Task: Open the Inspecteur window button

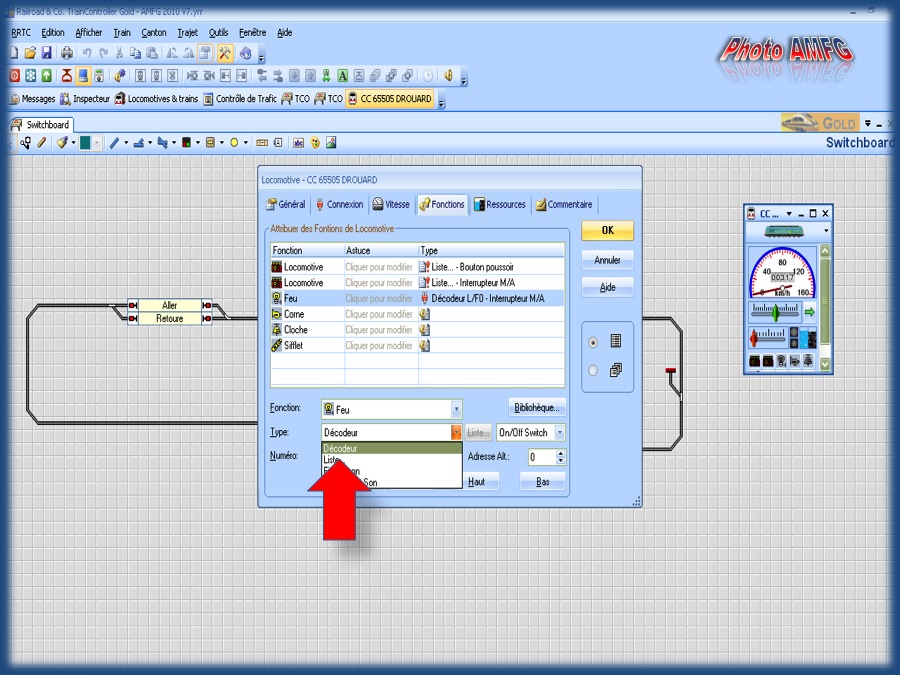Action: click(85, 99)
